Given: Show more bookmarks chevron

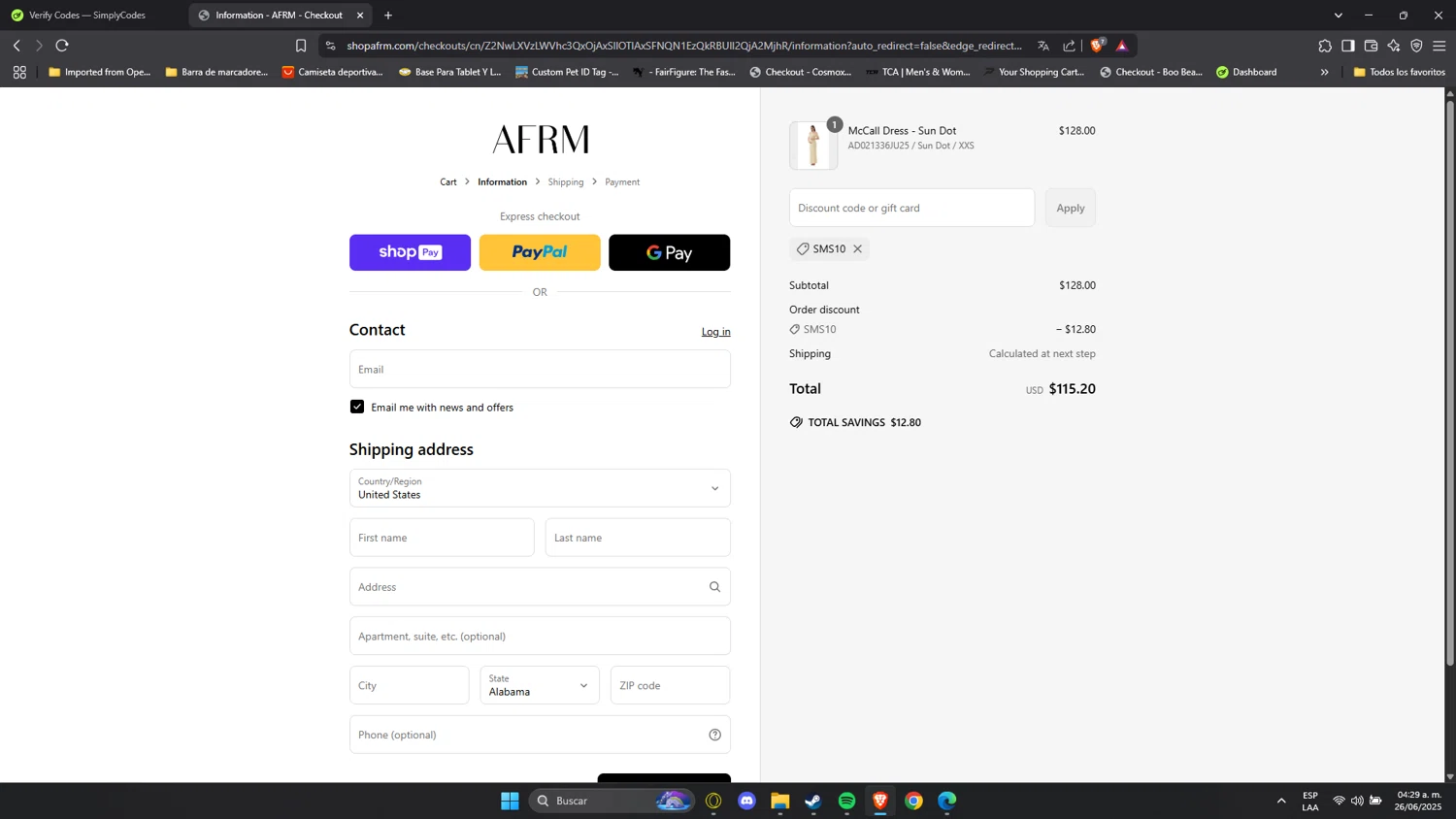Looking at the screenshot, I should (x=1324, y=72).
